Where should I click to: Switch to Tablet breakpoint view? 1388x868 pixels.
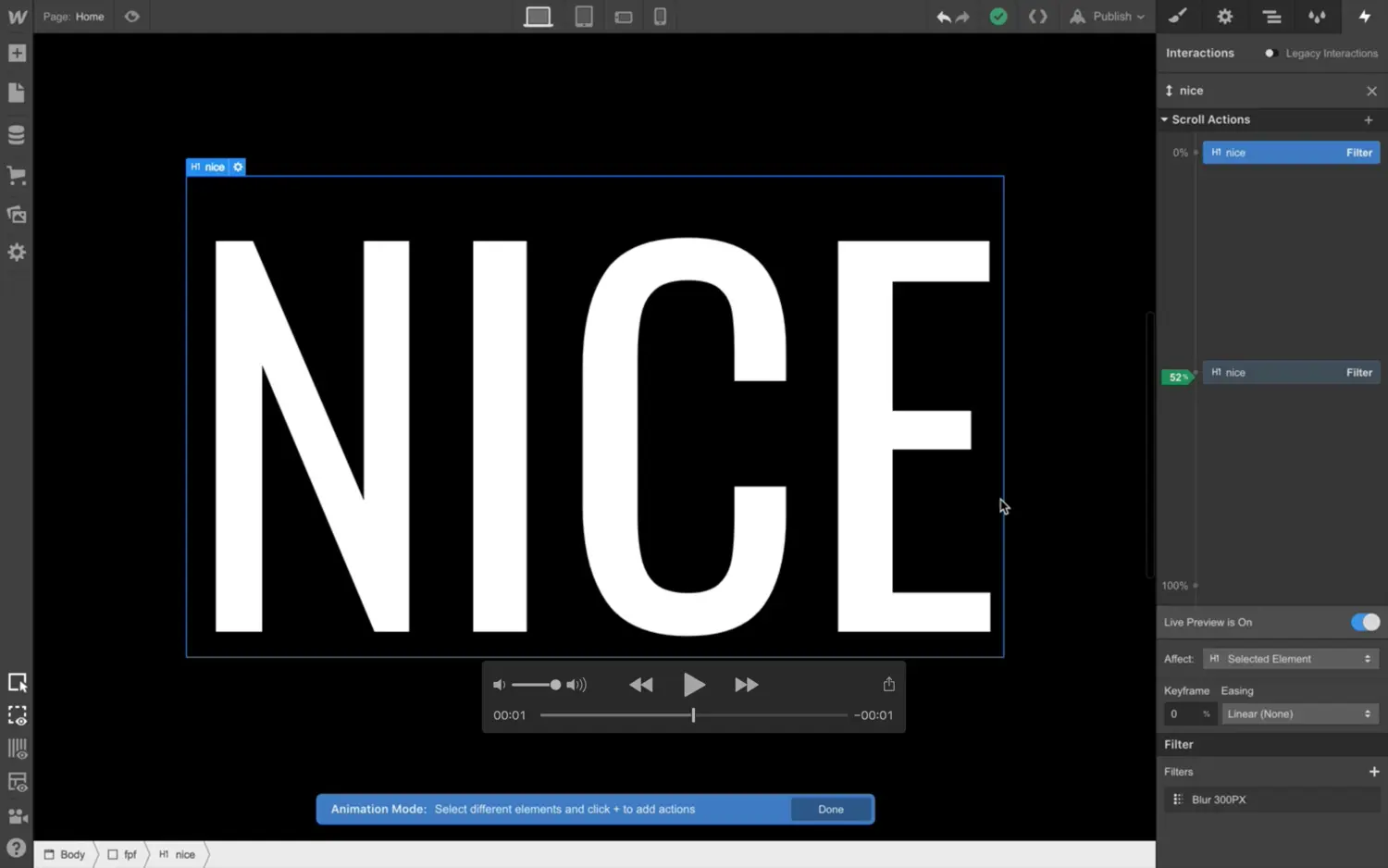pyautogui.click(x=584, y=17)
